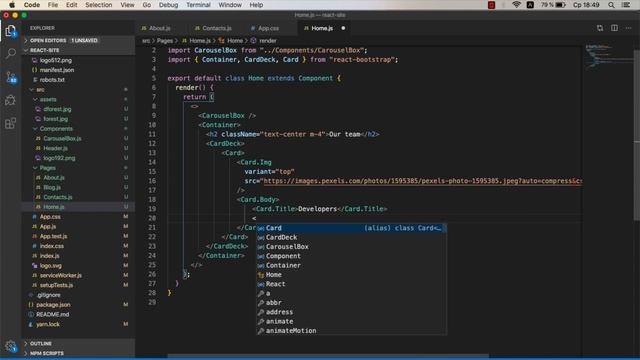The height and width of the screenshot is (360, 640).
Task: Click the render breadcrumb
Action: coord(268,41)
